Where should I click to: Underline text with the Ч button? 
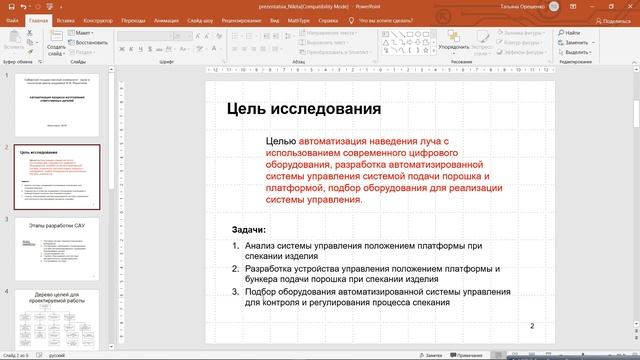click(140, 49)
